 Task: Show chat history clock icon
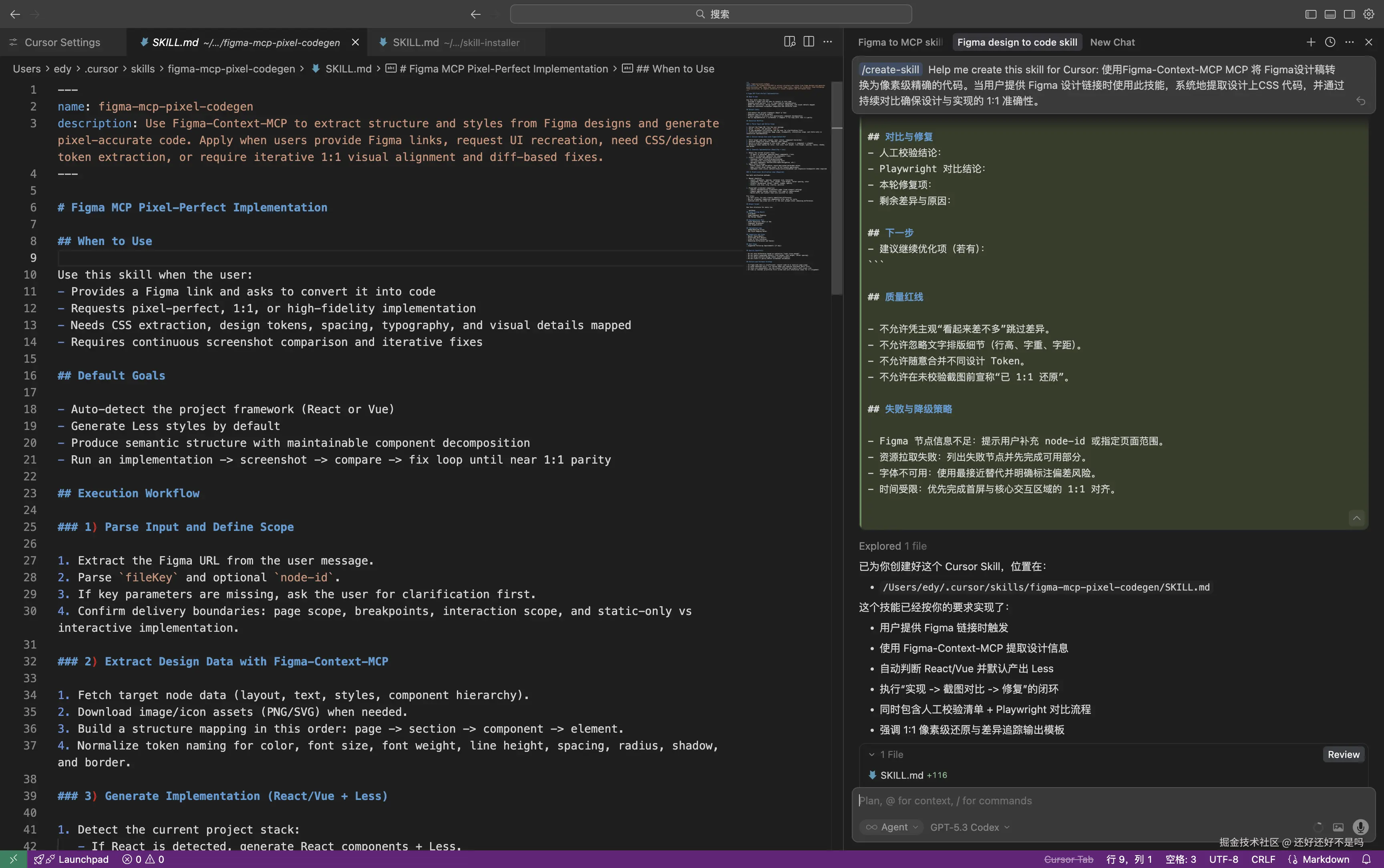1330,42
